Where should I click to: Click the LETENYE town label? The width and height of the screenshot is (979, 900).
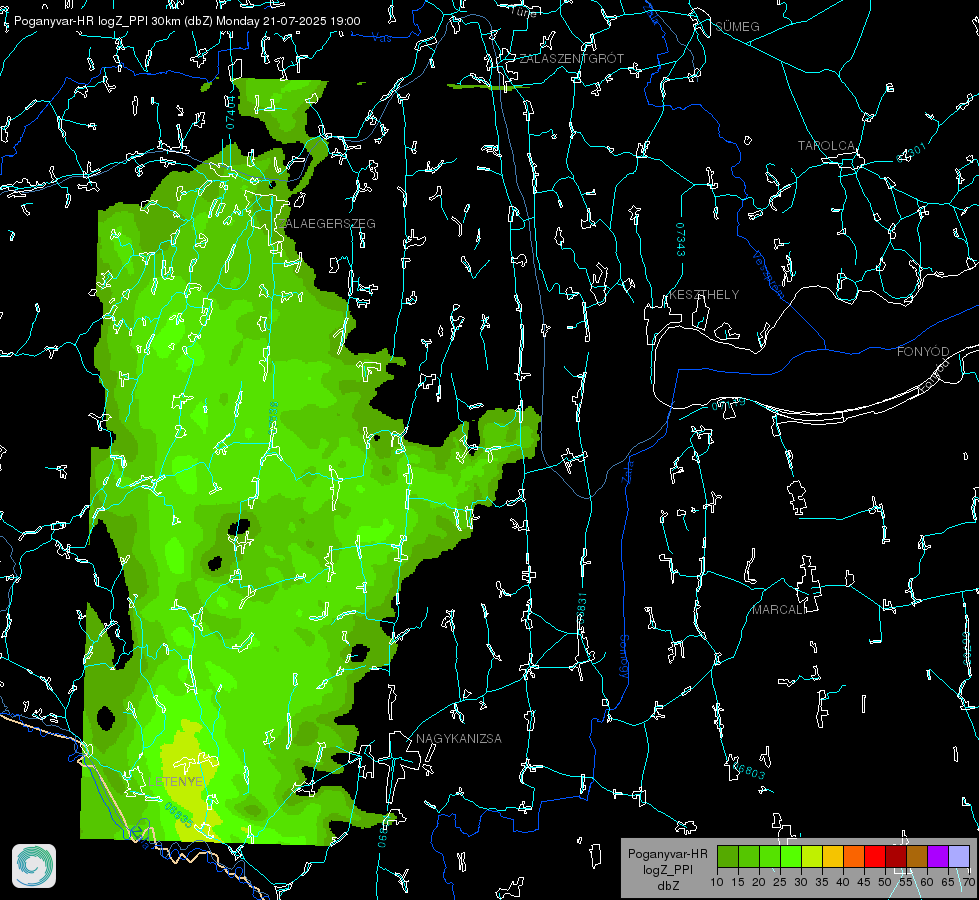coord(175,781)
